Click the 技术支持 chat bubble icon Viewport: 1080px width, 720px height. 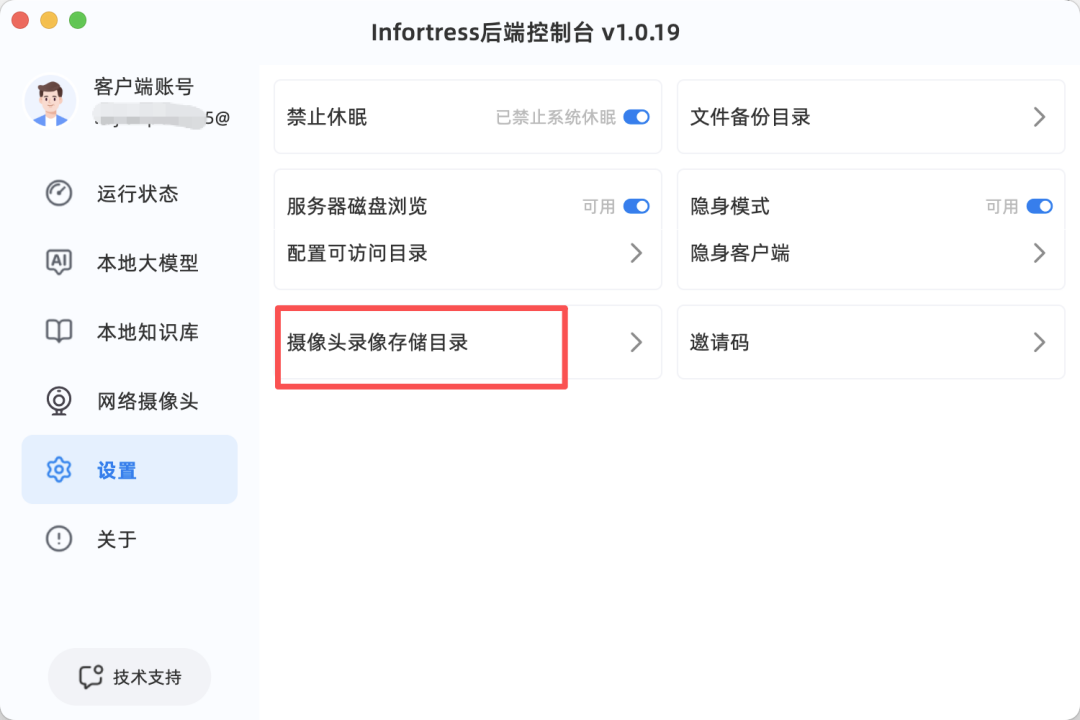click(91, 677)
